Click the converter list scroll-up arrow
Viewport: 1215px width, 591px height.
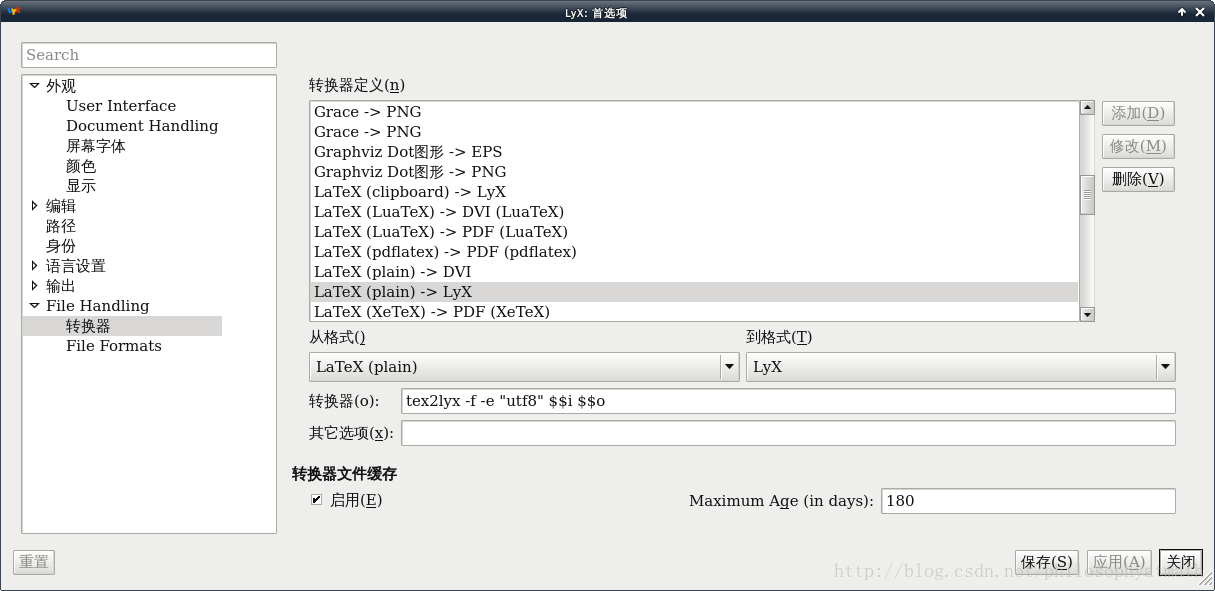pyautogui.click(x=1087, y=108)
